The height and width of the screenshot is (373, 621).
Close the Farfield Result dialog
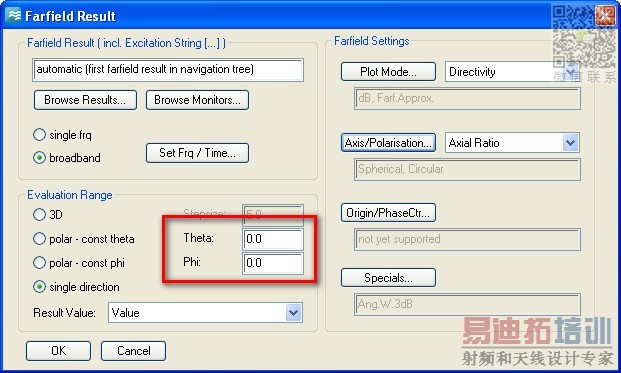click(606, 15)
